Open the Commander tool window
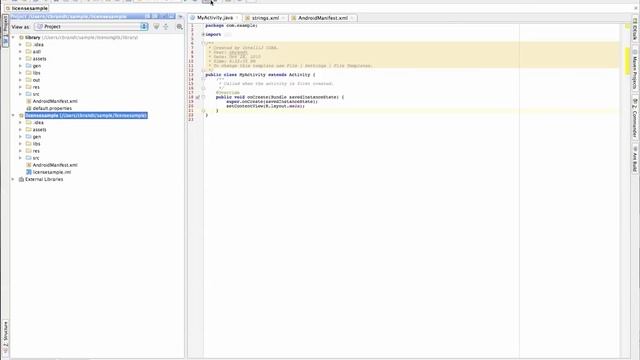Screen dimensions: 640x360 tap(635, 118)
